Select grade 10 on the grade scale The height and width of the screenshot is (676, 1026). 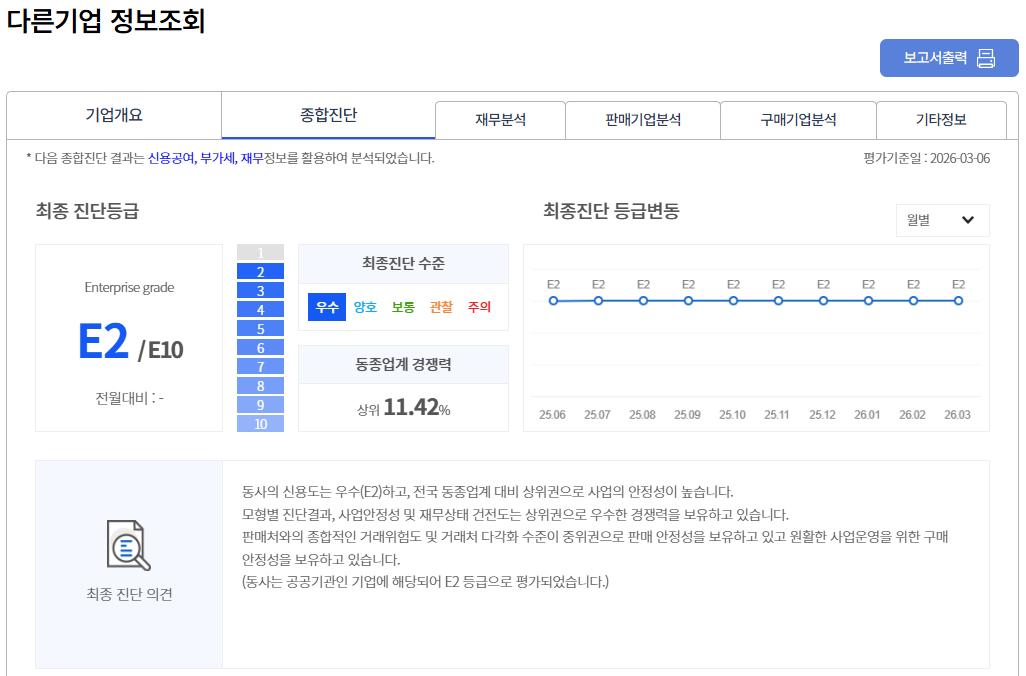click(259, 423)
